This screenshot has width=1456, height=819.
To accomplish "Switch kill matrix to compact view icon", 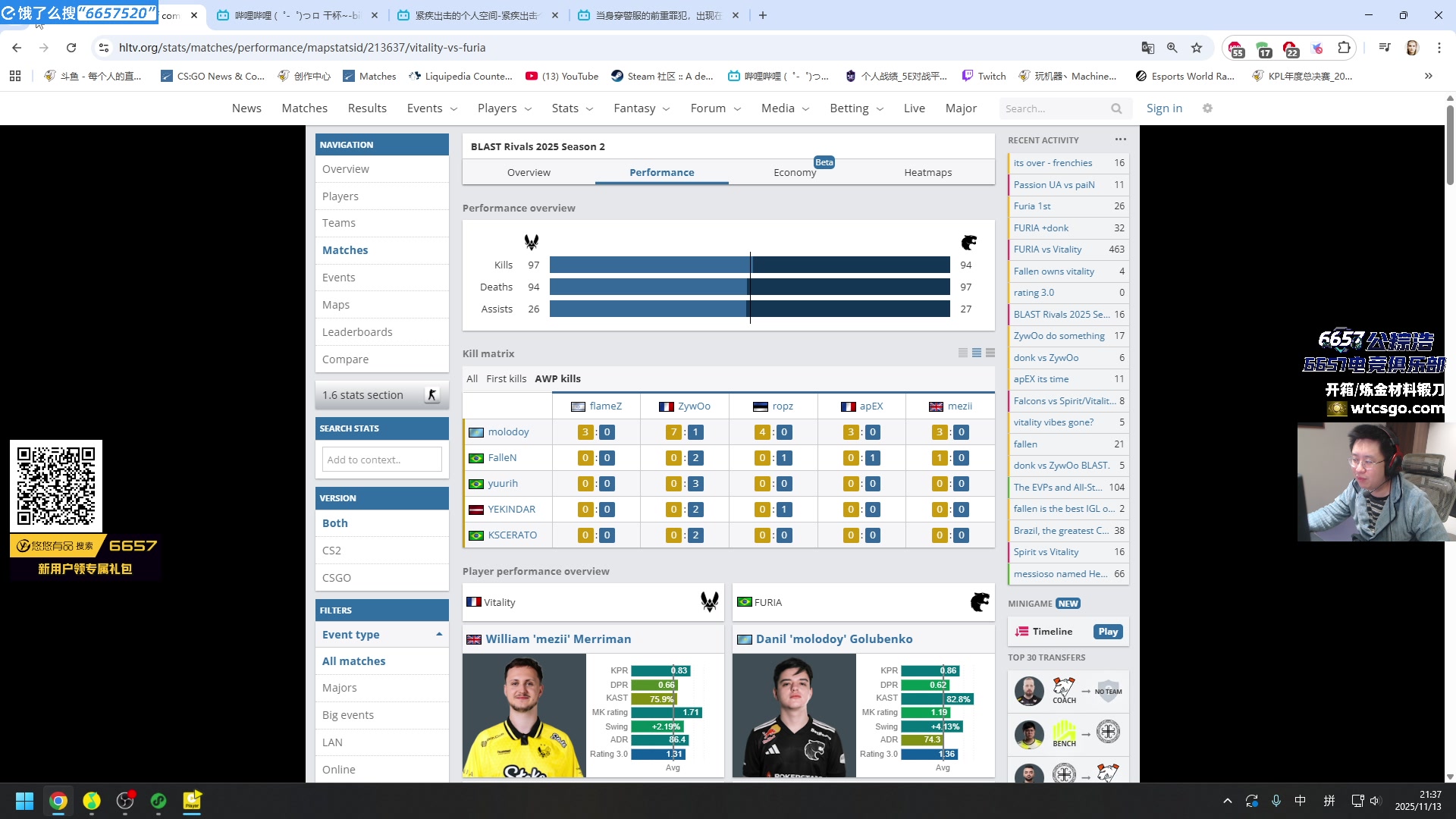I will click(962, 353).
